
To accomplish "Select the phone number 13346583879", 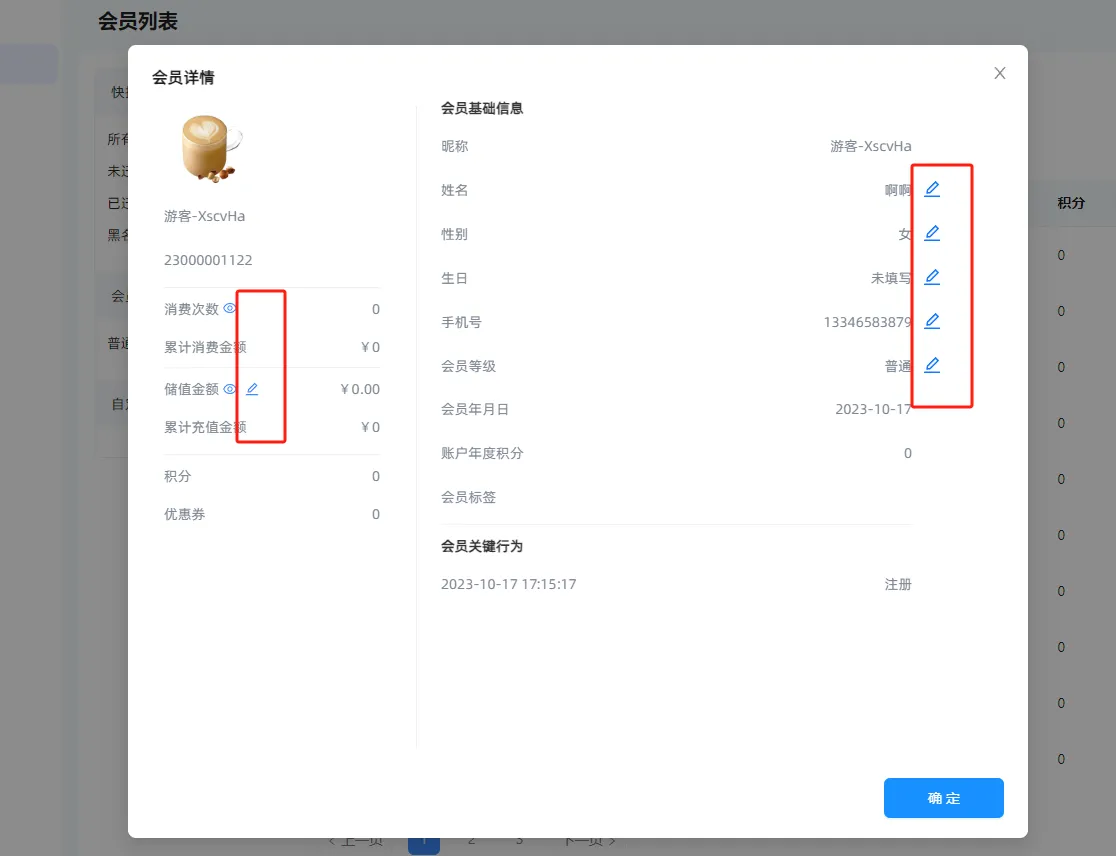I will (867, 322).
